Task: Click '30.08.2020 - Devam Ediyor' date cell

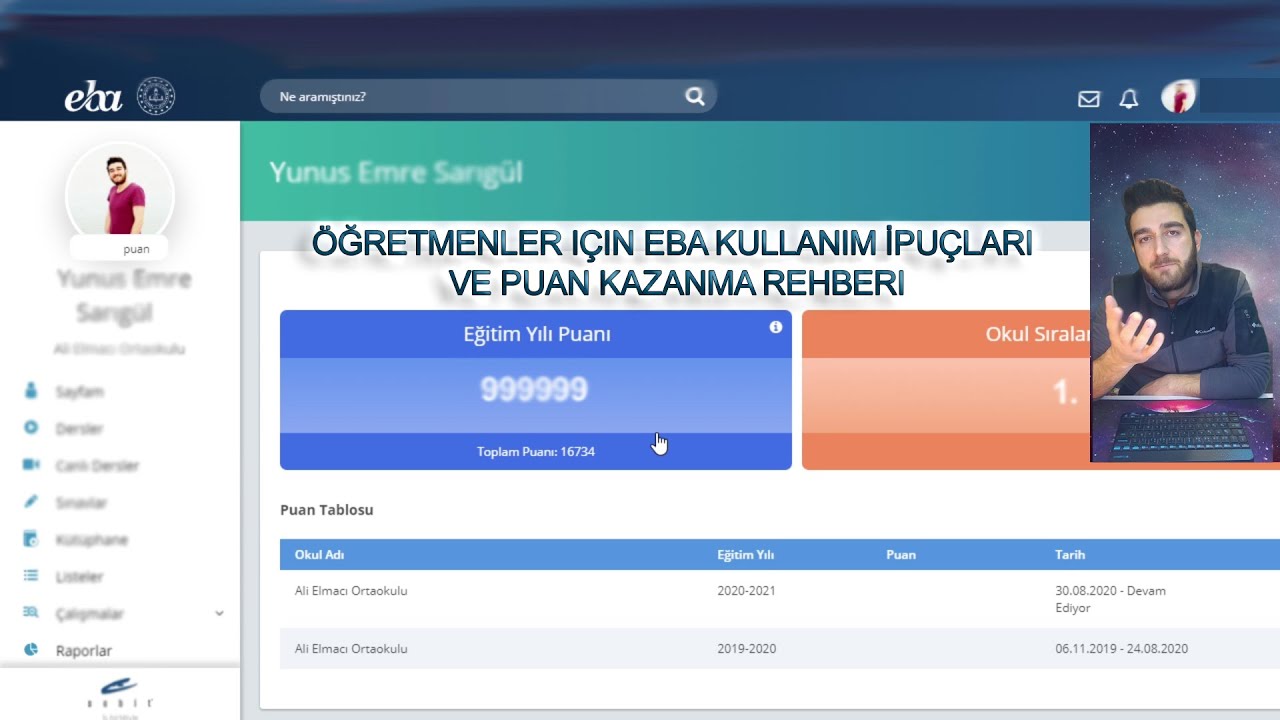Action: (1110, 599)
